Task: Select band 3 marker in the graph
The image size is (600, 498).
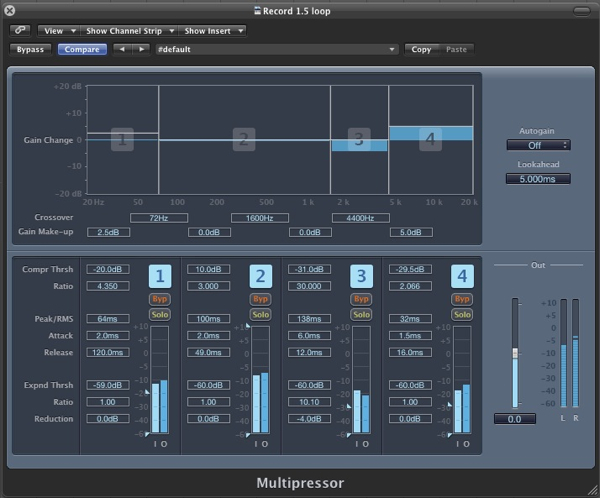Action: coord(359,139)
